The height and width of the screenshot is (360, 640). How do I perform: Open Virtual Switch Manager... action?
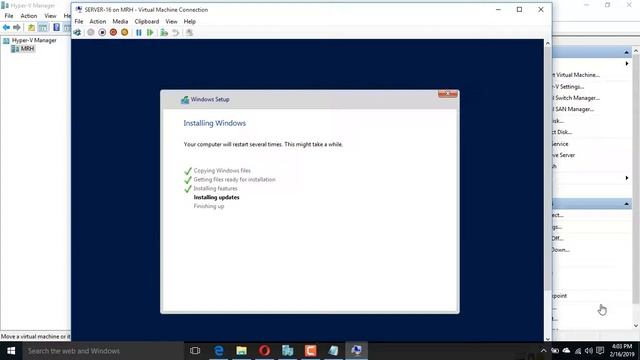(x=576, y=98)
